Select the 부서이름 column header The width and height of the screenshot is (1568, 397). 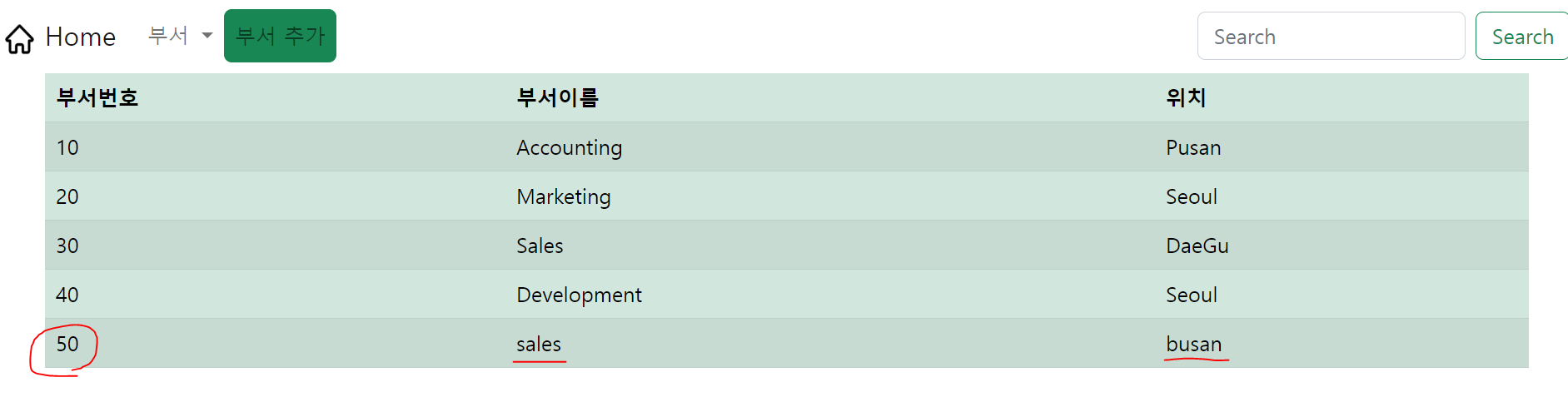pyautogui.click(x=557, y=97)
